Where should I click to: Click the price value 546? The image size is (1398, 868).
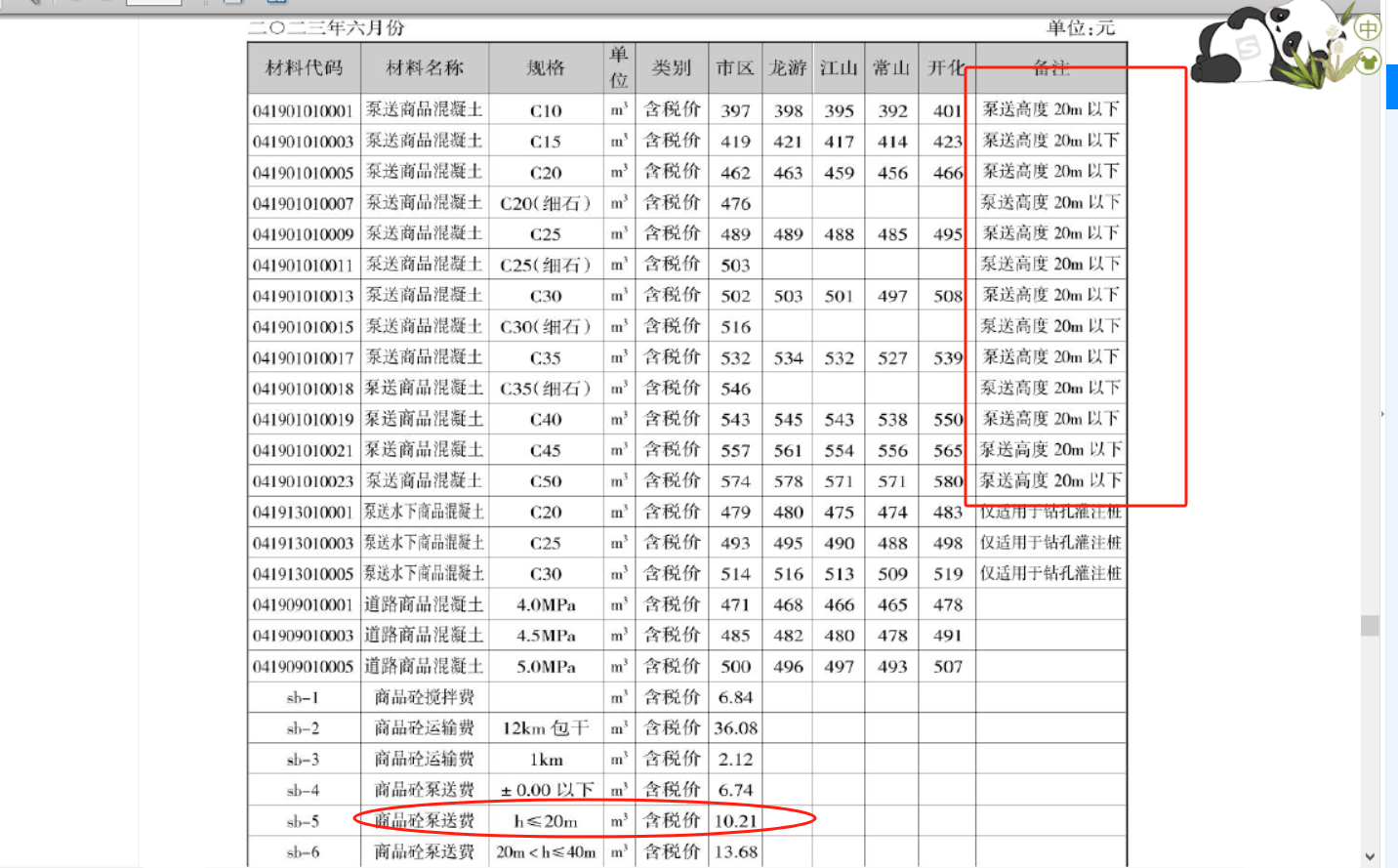point(735,389)
